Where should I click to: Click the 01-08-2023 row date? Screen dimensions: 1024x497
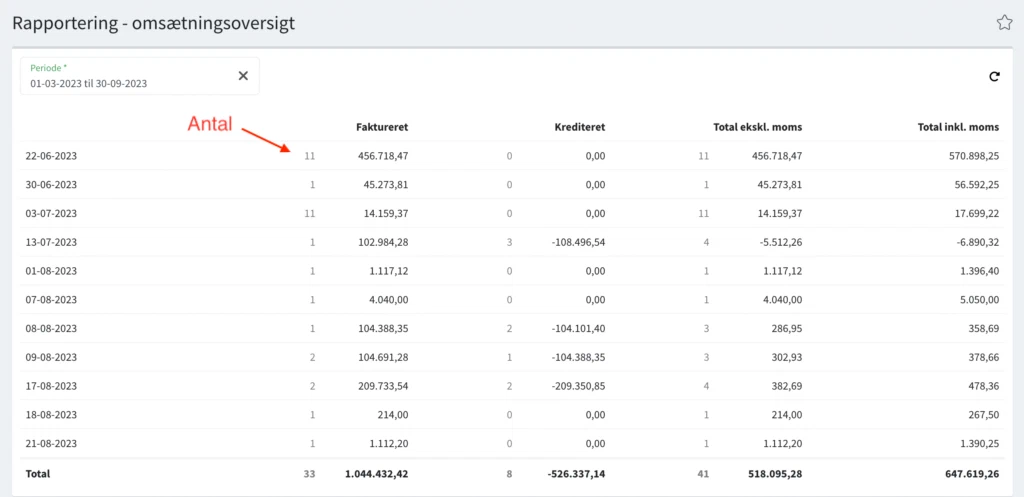(52, 272)
